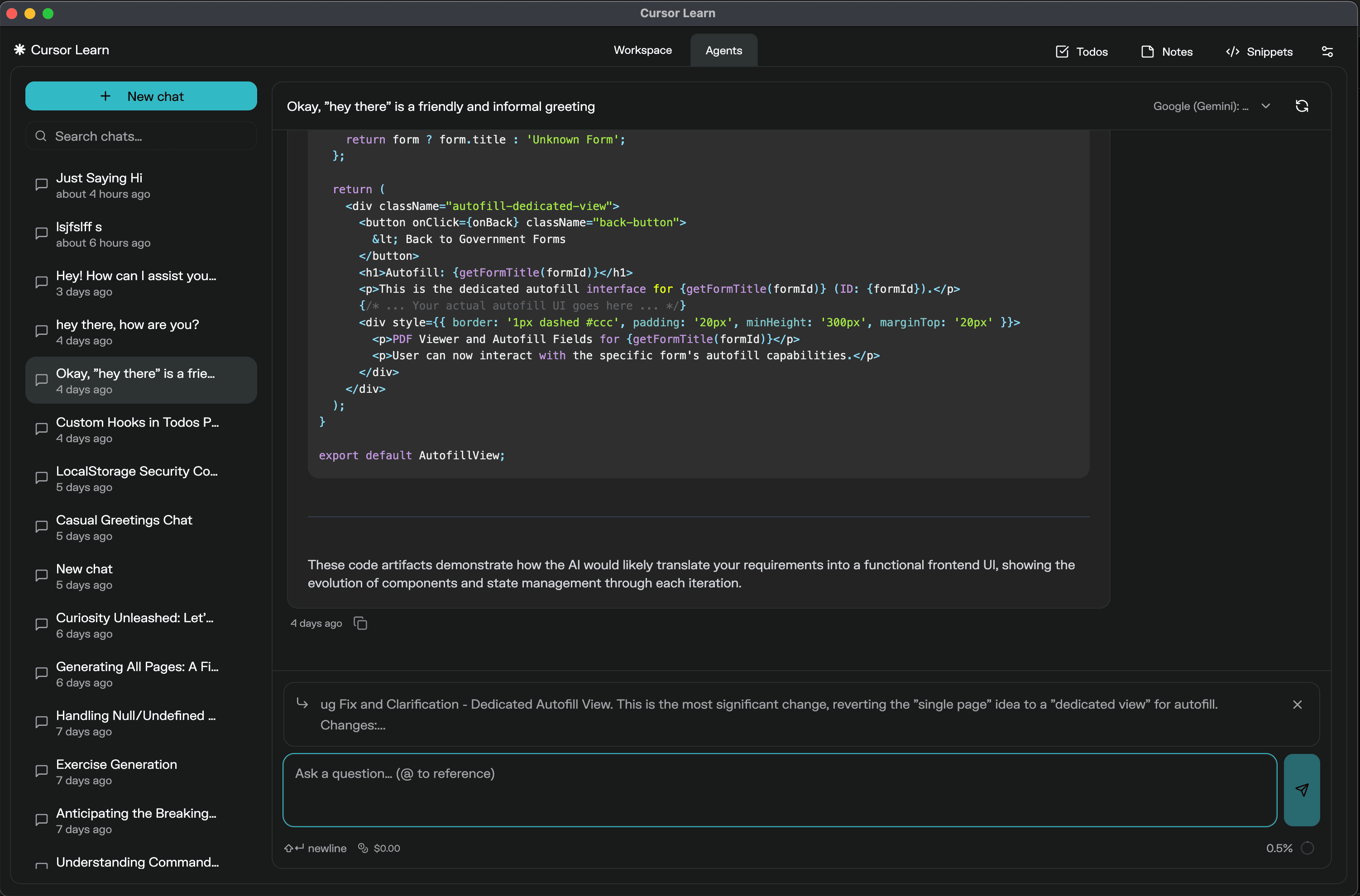Open the Snippets panel
This screenshot has height=896, width=1360.
[1259, 52]
